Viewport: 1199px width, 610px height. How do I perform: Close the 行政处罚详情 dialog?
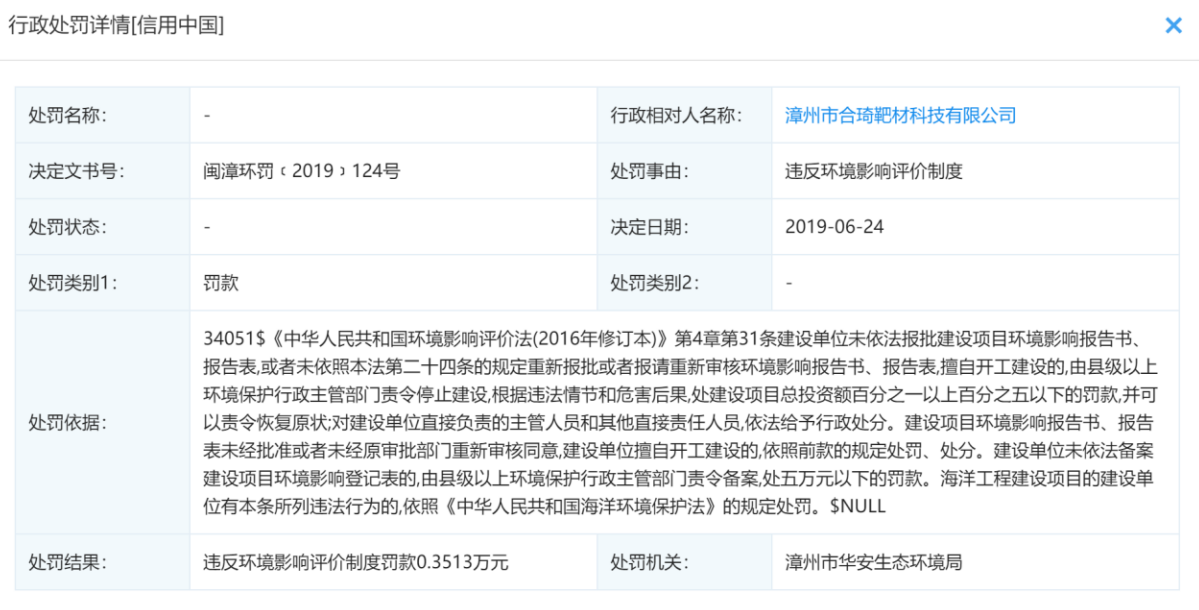pyautogui.click(x=1173, y=26)
